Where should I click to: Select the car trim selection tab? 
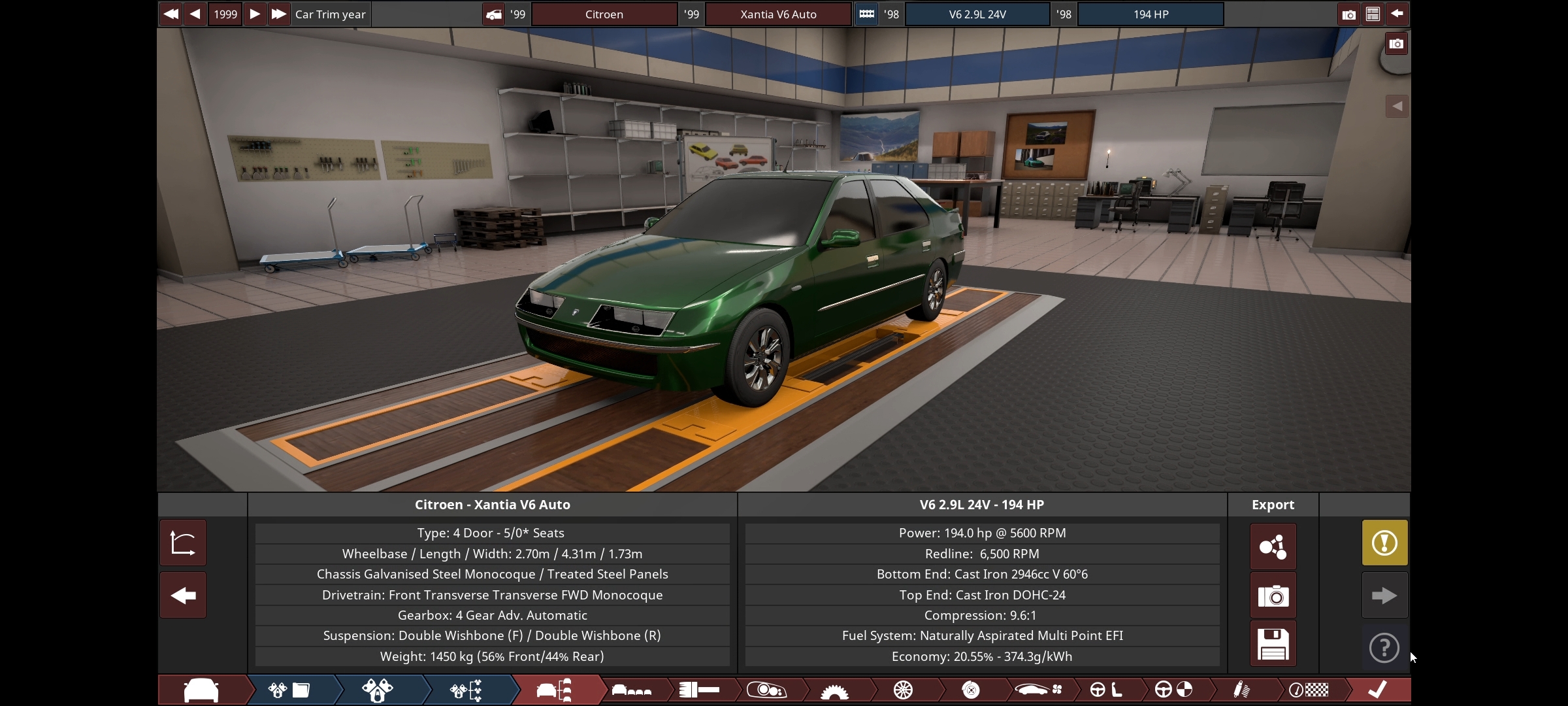(x=554, y=690)
